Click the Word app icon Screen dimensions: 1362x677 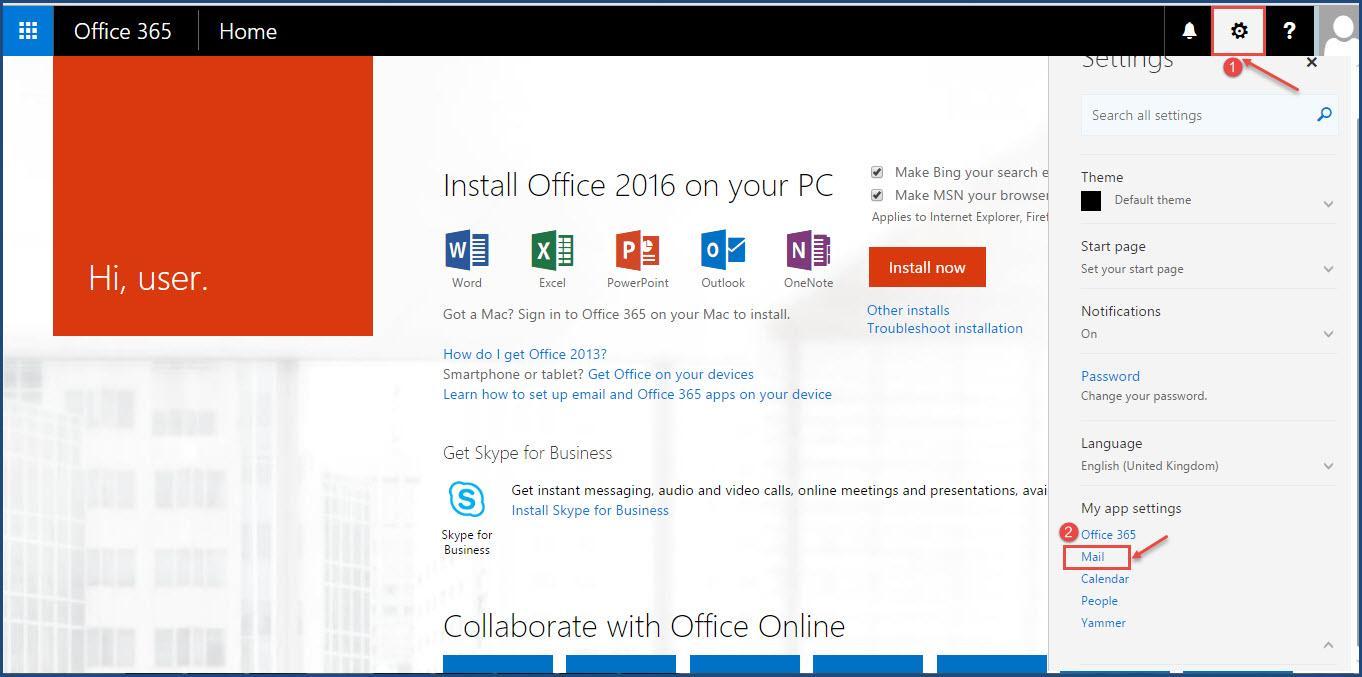pyautogui.click(x=467, y=250)
